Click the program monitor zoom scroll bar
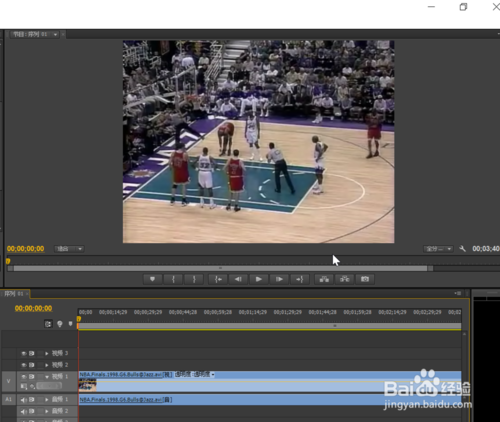This screenshot has width=500, height=422. [x=220, y=268]
